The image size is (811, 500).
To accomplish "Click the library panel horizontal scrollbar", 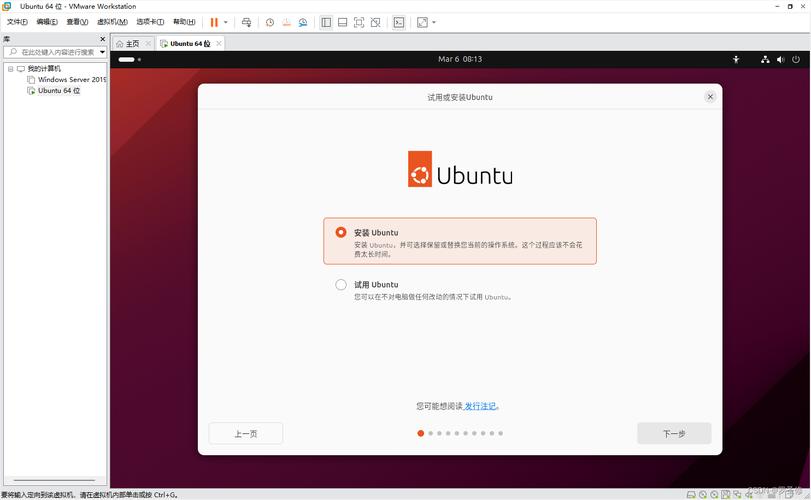I will click(54, 480).
